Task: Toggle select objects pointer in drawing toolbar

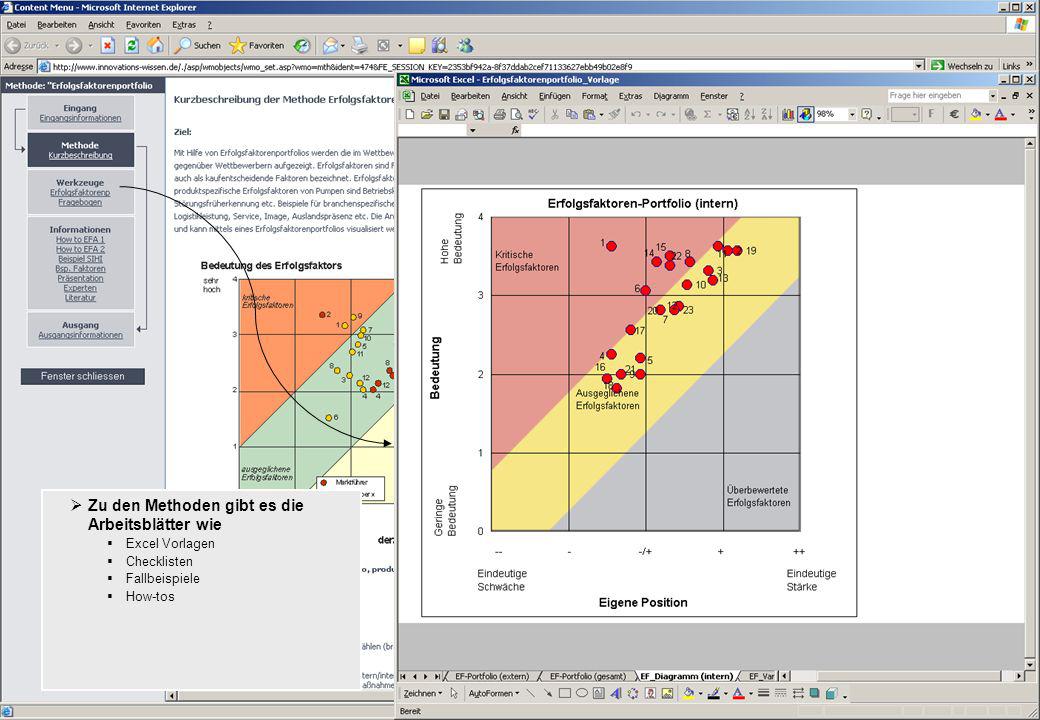Action: pos(454,693)
